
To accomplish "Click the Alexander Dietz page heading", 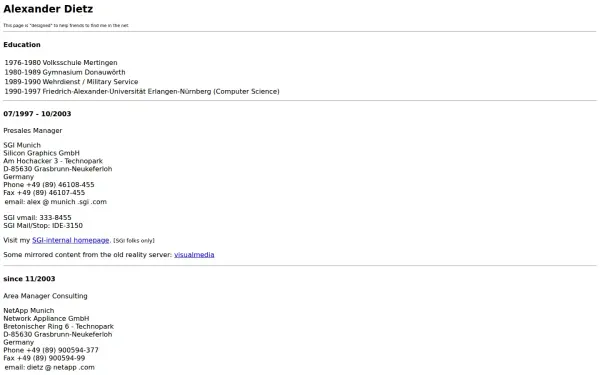I will tap(48, 9).
